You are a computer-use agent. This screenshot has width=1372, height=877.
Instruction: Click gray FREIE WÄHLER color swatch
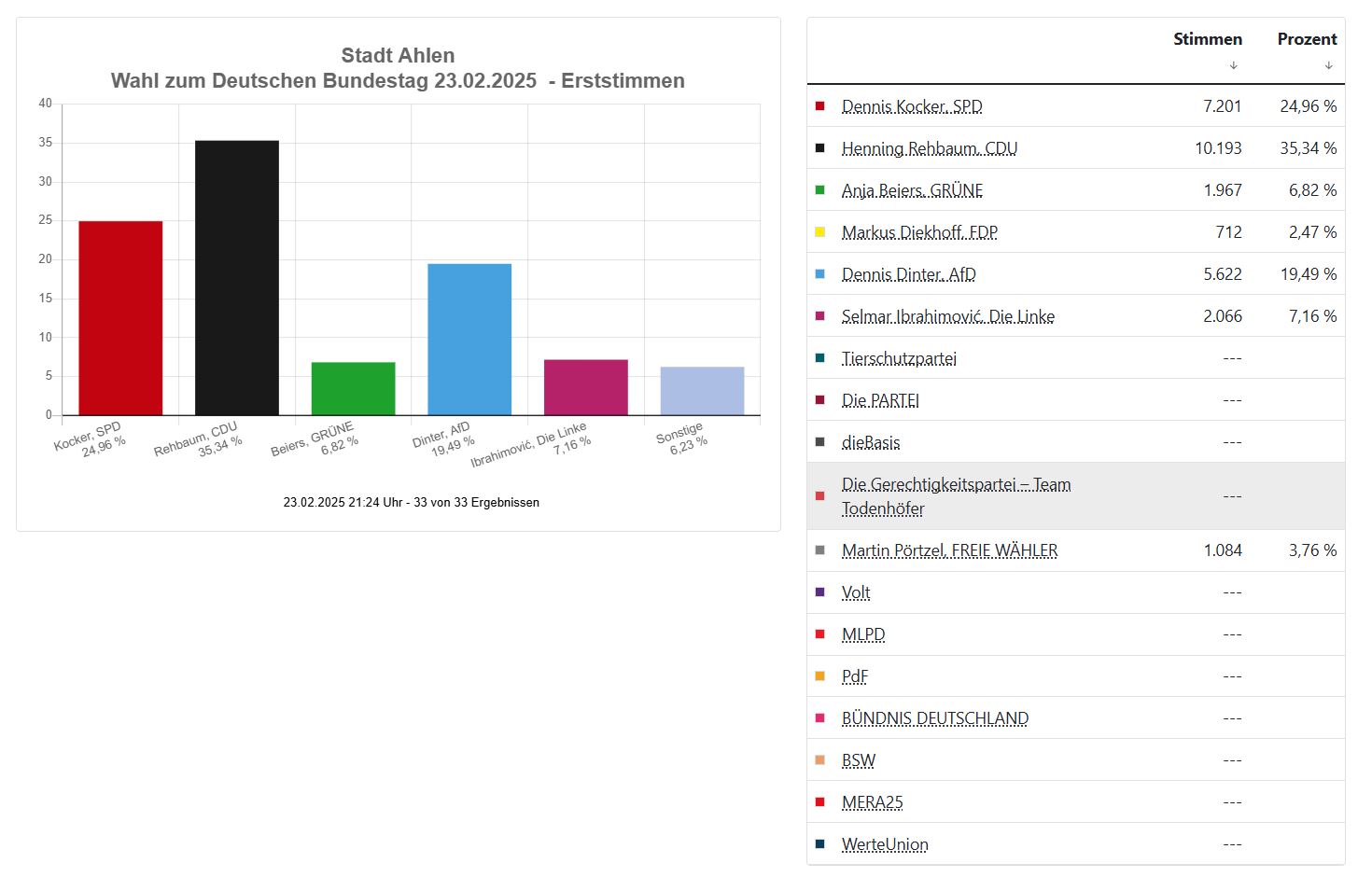coord(820,550)
